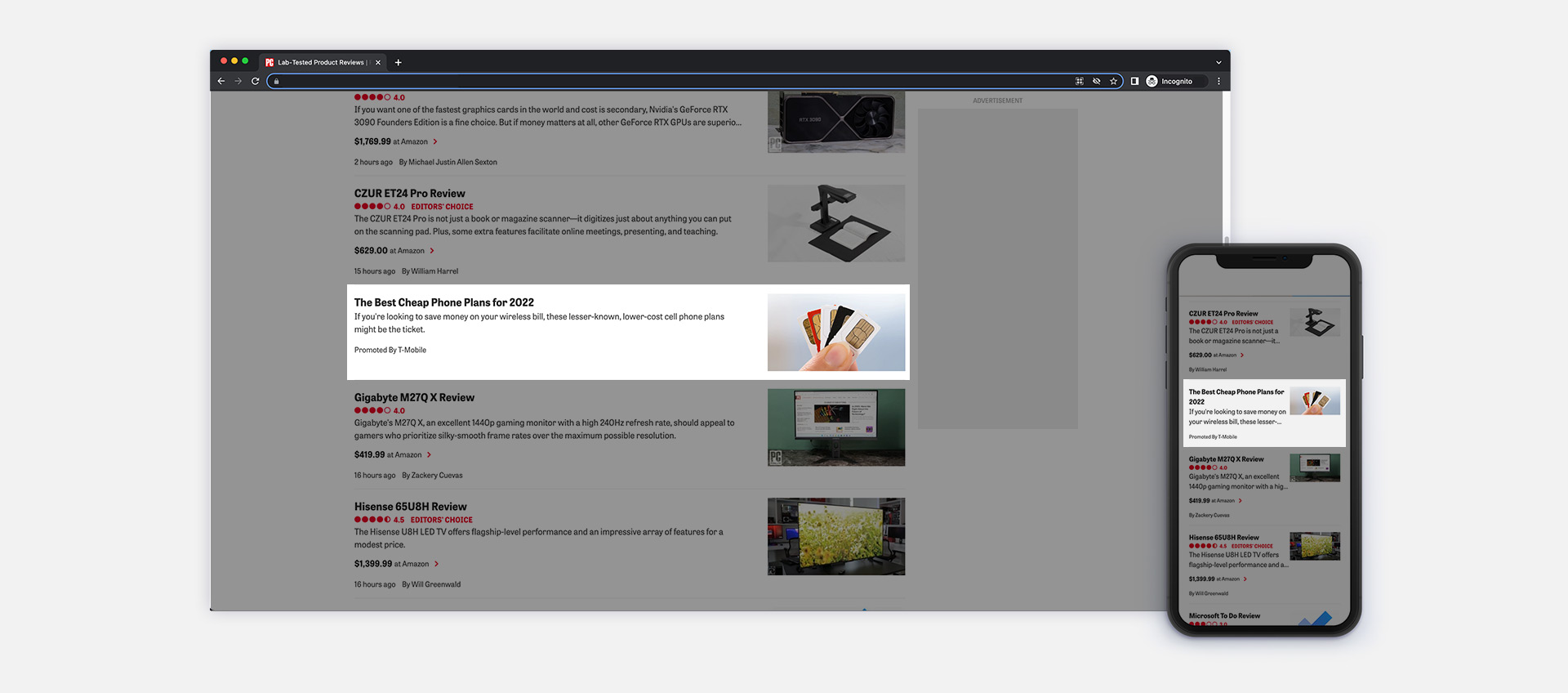The height and width of the screenshot is (693, 1568).
Task: Open The Best Cheap Phone Plans for 2022
Action: coord(444,302)
